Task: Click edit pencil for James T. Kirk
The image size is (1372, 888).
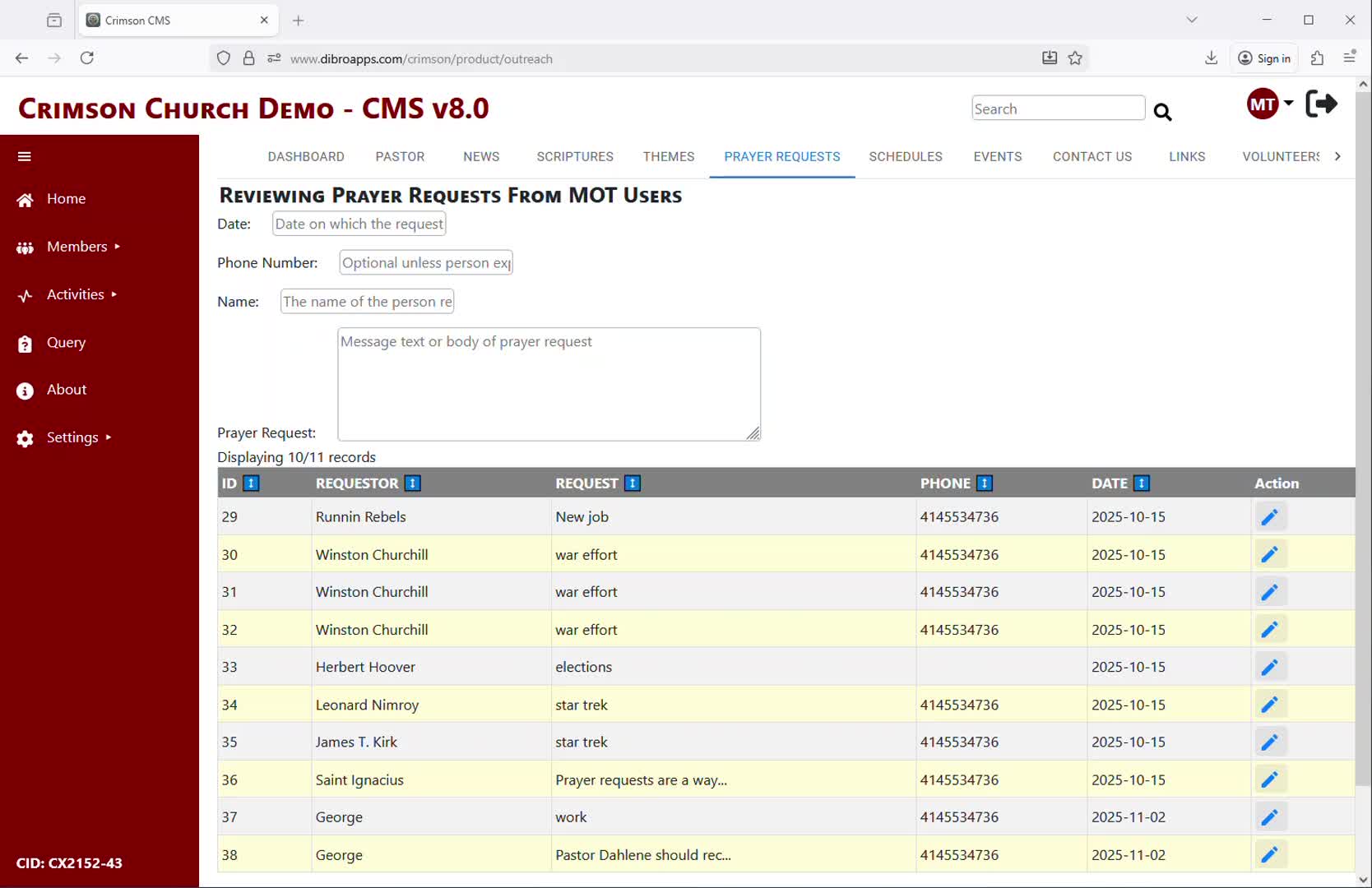Action: click(1269, 742)
